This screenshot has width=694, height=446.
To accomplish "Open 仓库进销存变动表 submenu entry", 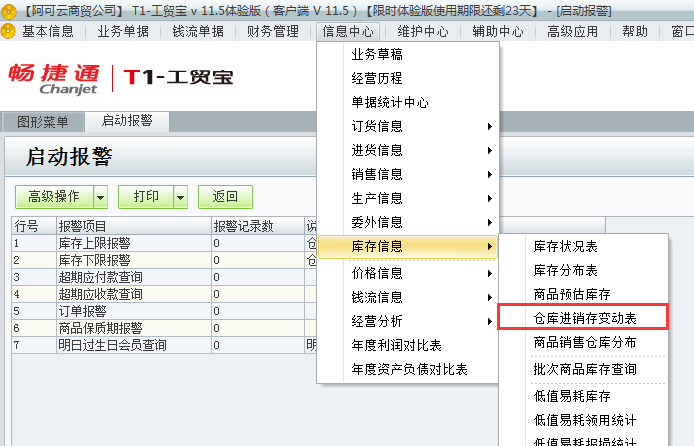I will click(583, 318).
